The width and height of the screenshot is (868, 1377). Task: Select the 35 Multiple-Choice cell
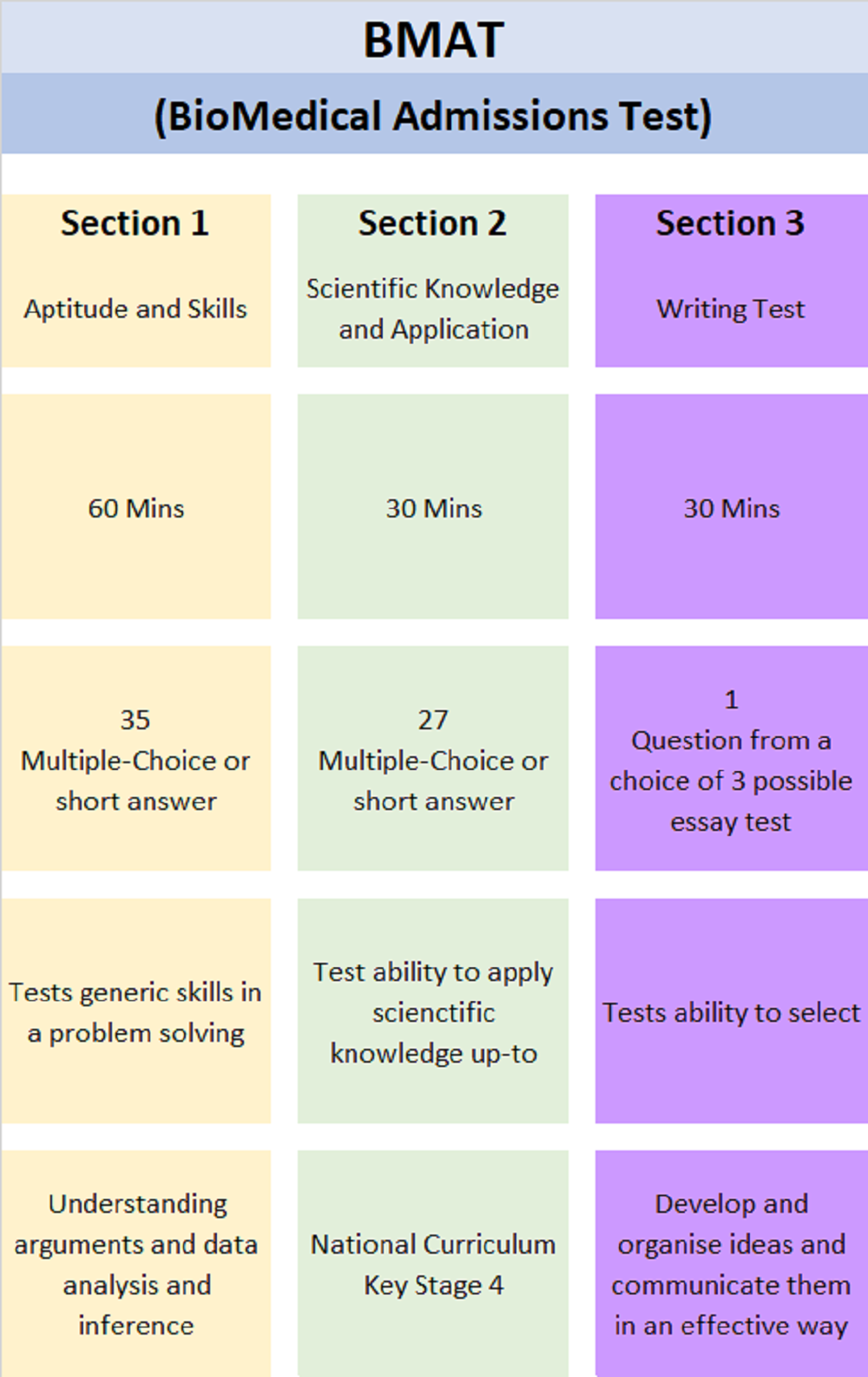tap(136, 759)
